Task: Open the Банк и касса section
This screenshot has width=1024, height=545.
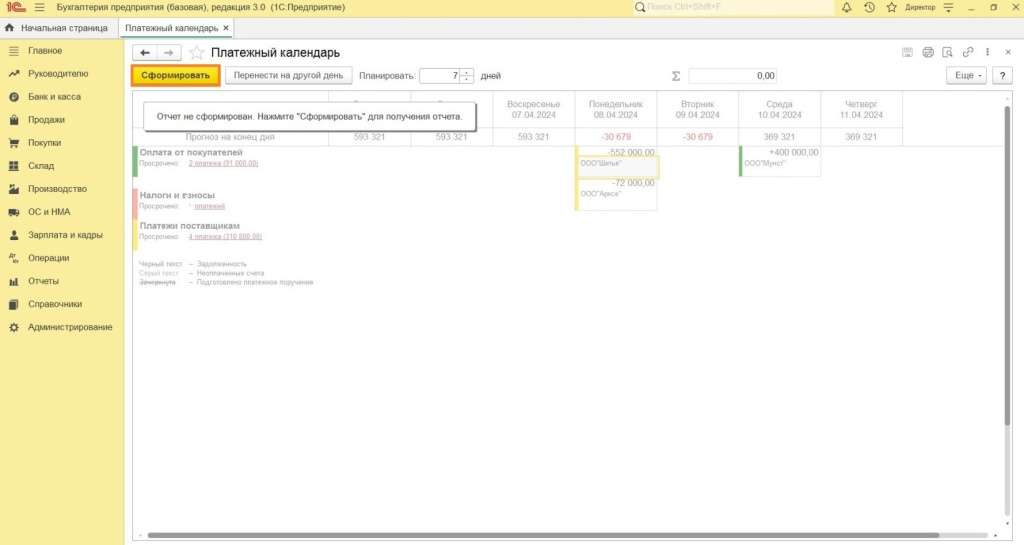Action: click(x=54, y=97)
